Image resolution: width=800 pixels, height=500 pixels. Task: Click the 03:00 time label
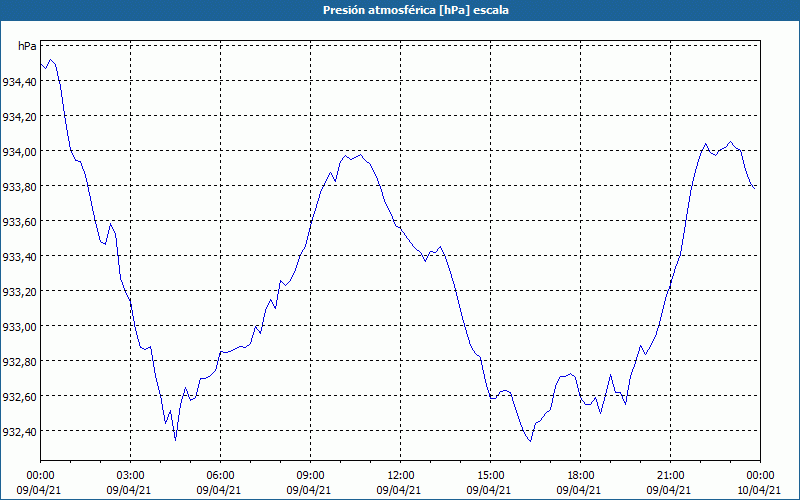pyautogui.click(x=131, y=476)
